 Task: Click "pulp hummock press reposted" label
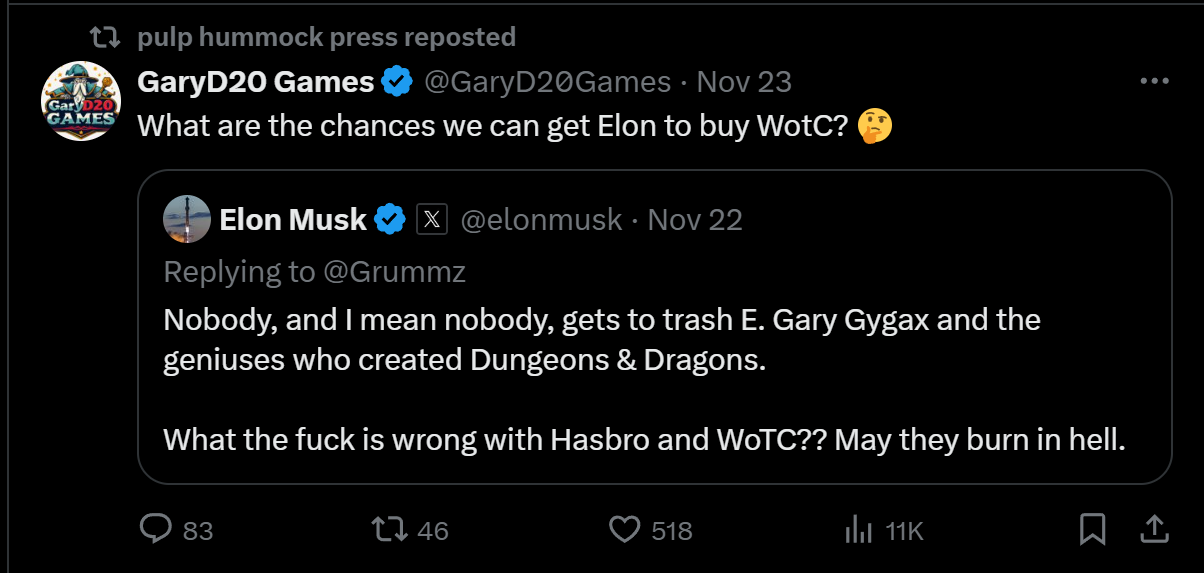(326, 37)
